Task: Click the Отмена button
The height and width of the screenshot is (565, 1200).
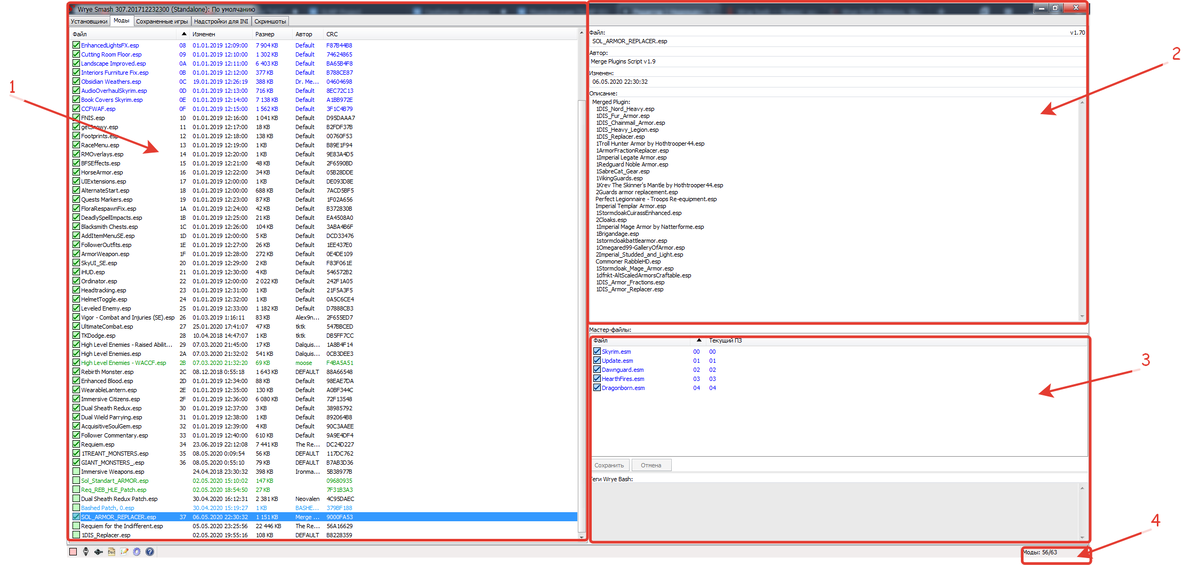Action: click(x=651, y=465)
